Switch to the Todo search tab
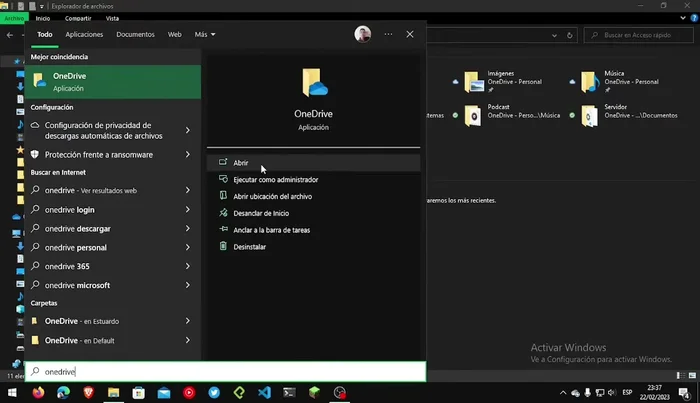This screenshot has width=700, height=403. (x=45, y=34)
